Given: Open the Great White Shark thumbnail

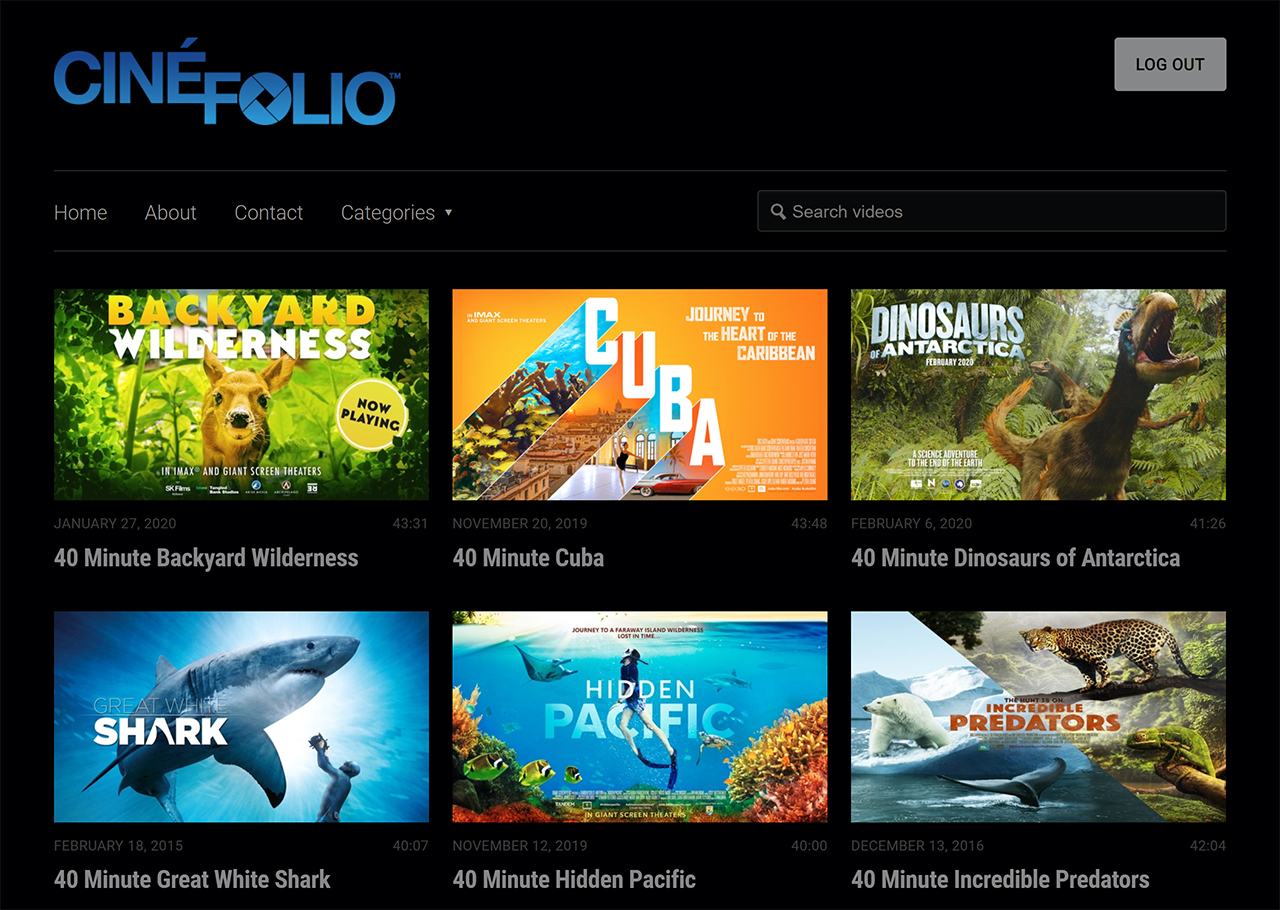Looking at the screenshot, I should tap(241, 717).
